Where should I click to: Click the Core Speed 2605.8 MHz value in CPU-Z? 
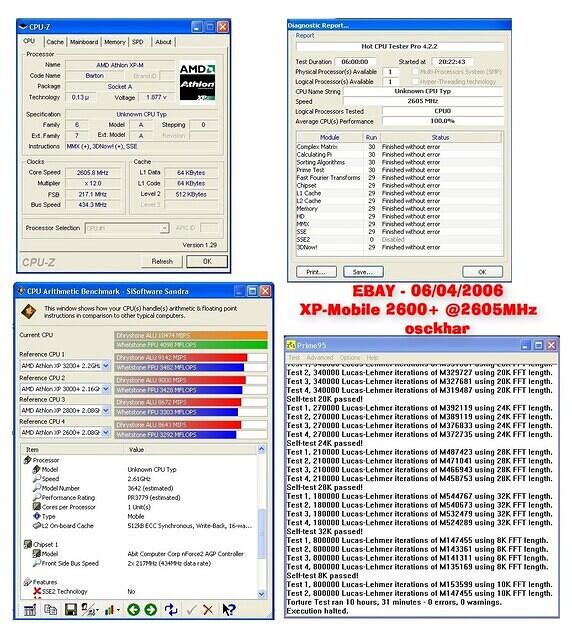pyautogui.click(x=93, y=173)
